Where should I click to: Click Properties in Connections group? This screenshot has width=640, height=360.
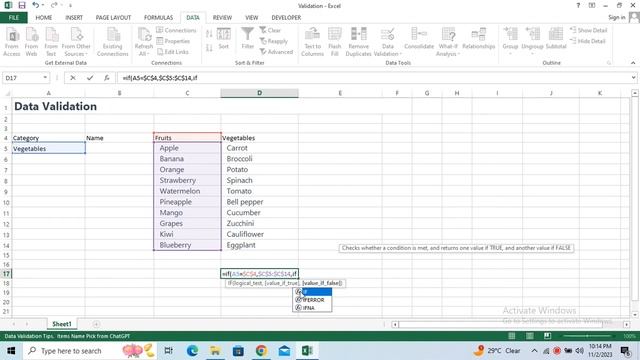[173, 41]
